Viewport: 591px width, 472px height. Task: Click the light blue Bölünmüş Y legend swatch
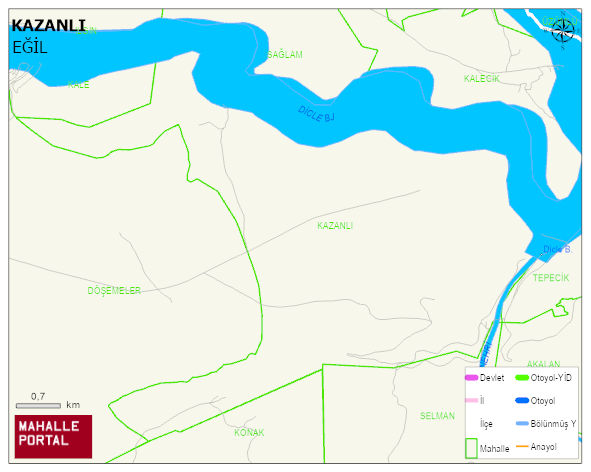[522, 423]
